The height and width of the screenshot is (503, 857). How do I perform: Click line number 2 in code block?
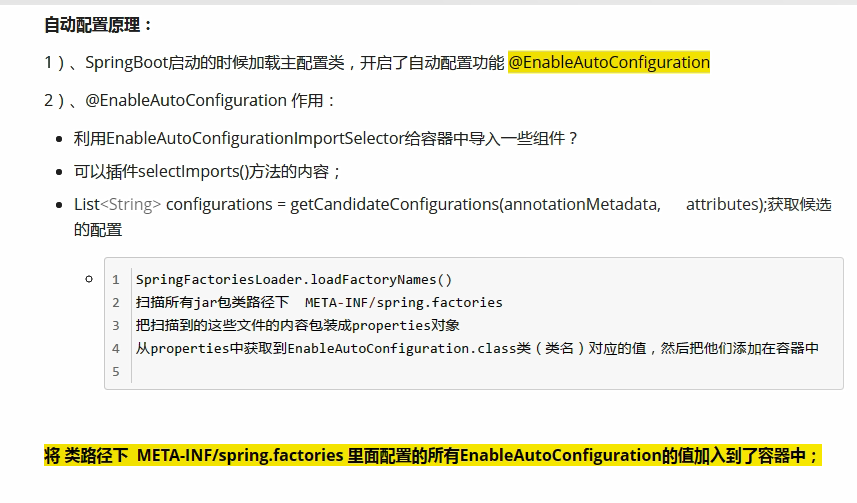point(116,302)
